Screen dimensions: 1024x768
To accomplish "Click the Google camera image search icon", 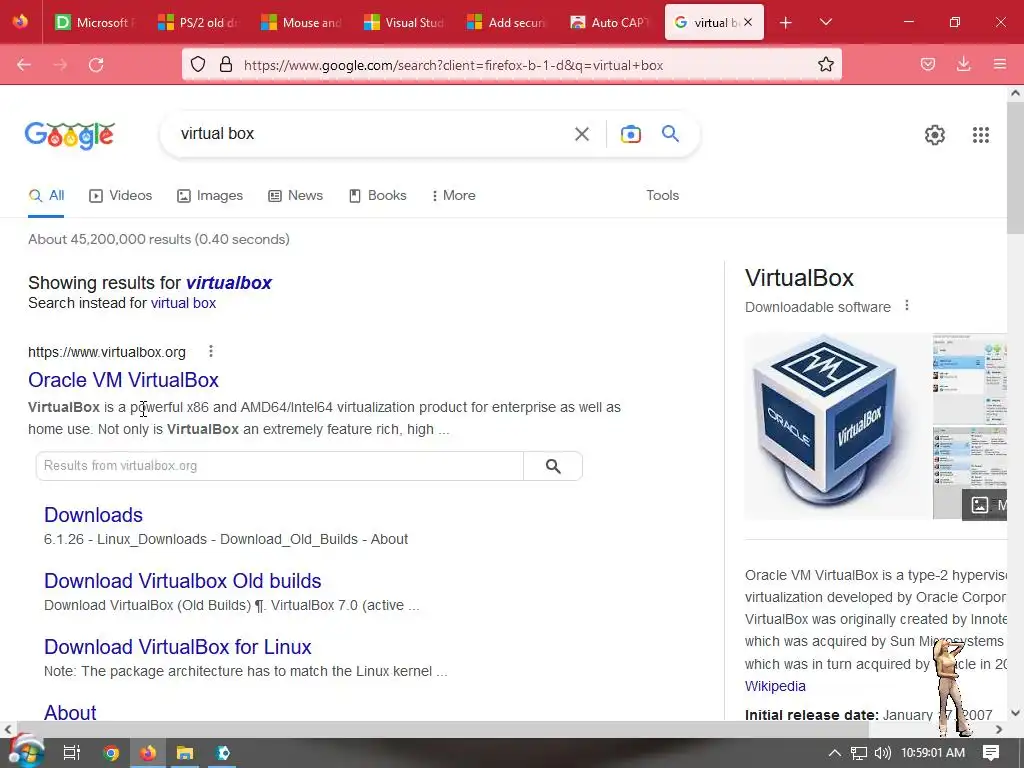I will pyautogui.click(x=630, y=134).
